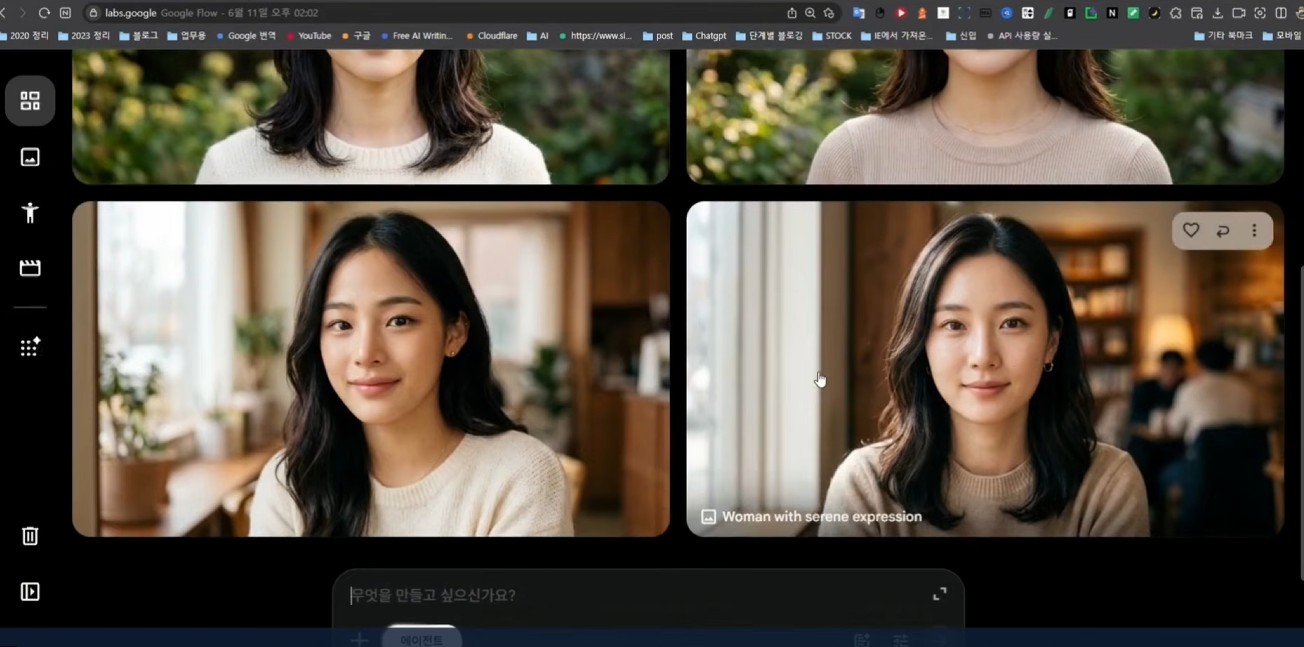Open the top-left woman in garden thumbnail
Image resolution: width=1304 pixels, height=647 pixels.
point(371,116)
